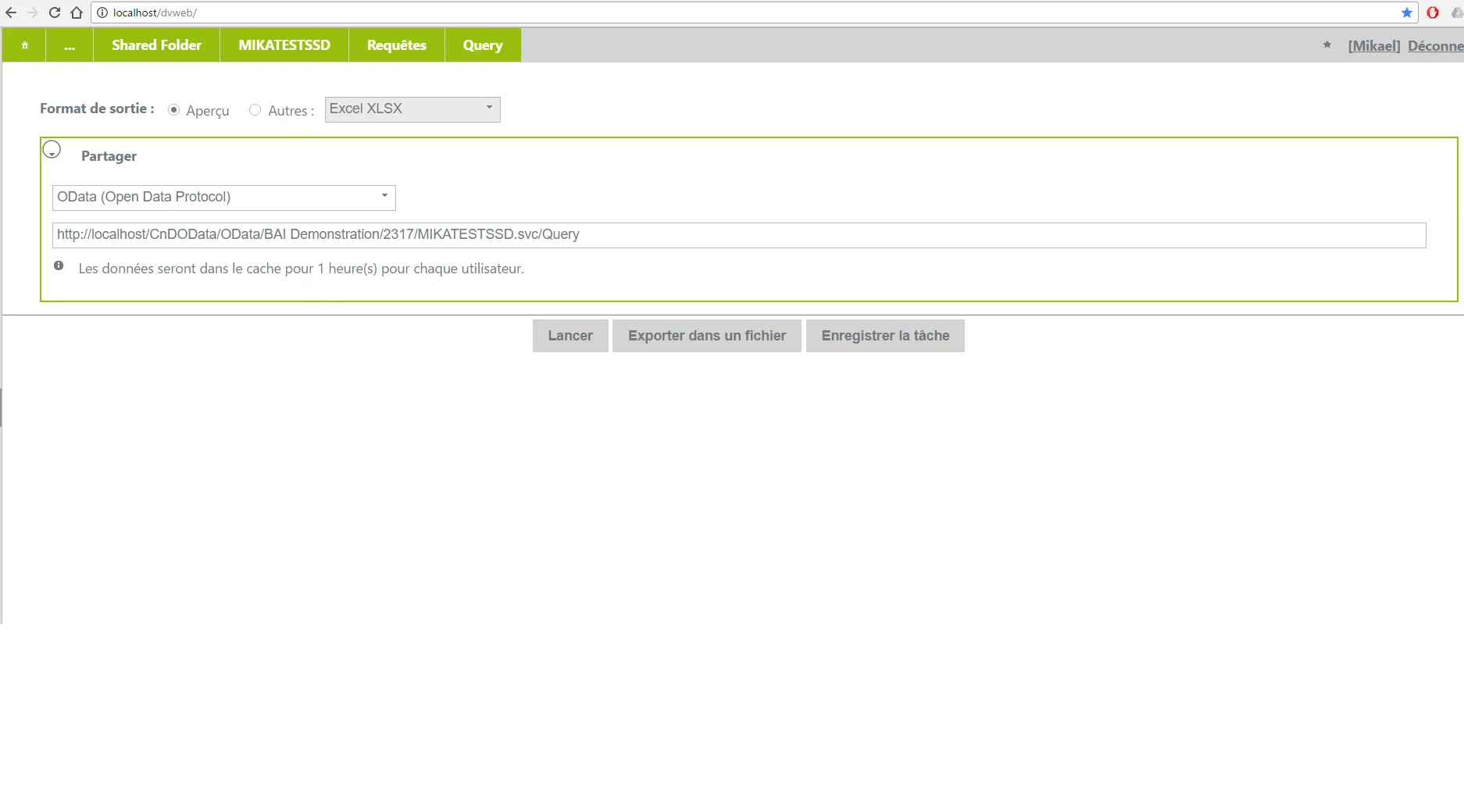This screenshot has height=812, width=1464.
Task: Open the ellipsis breadcrumb item
Action: [70, 45]
